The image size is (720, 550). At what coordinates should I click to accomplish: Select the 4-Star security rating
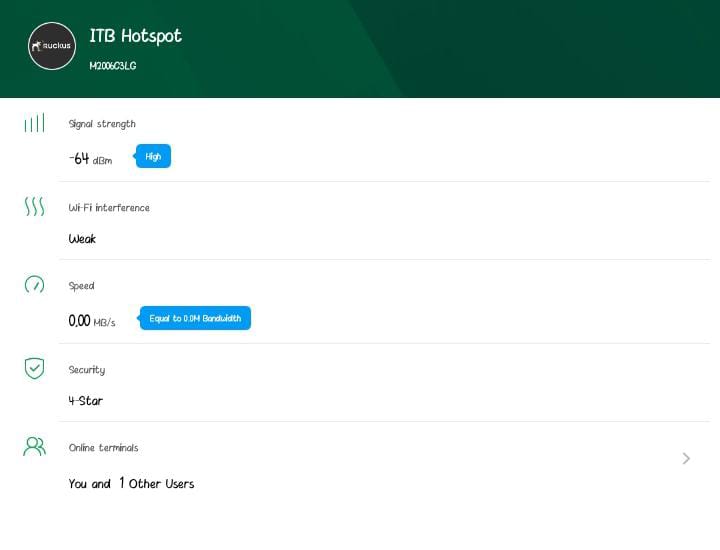[85, 401]
